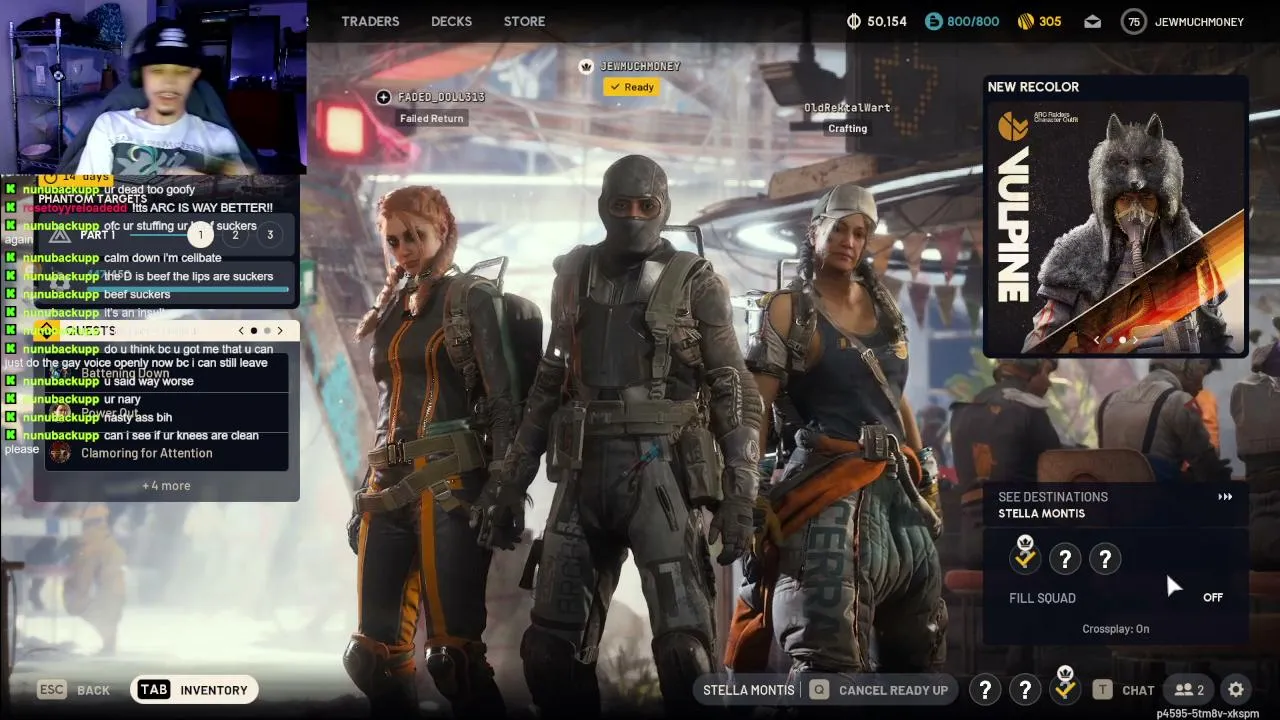Click the middle question mark squad slot in panel

1065,559
